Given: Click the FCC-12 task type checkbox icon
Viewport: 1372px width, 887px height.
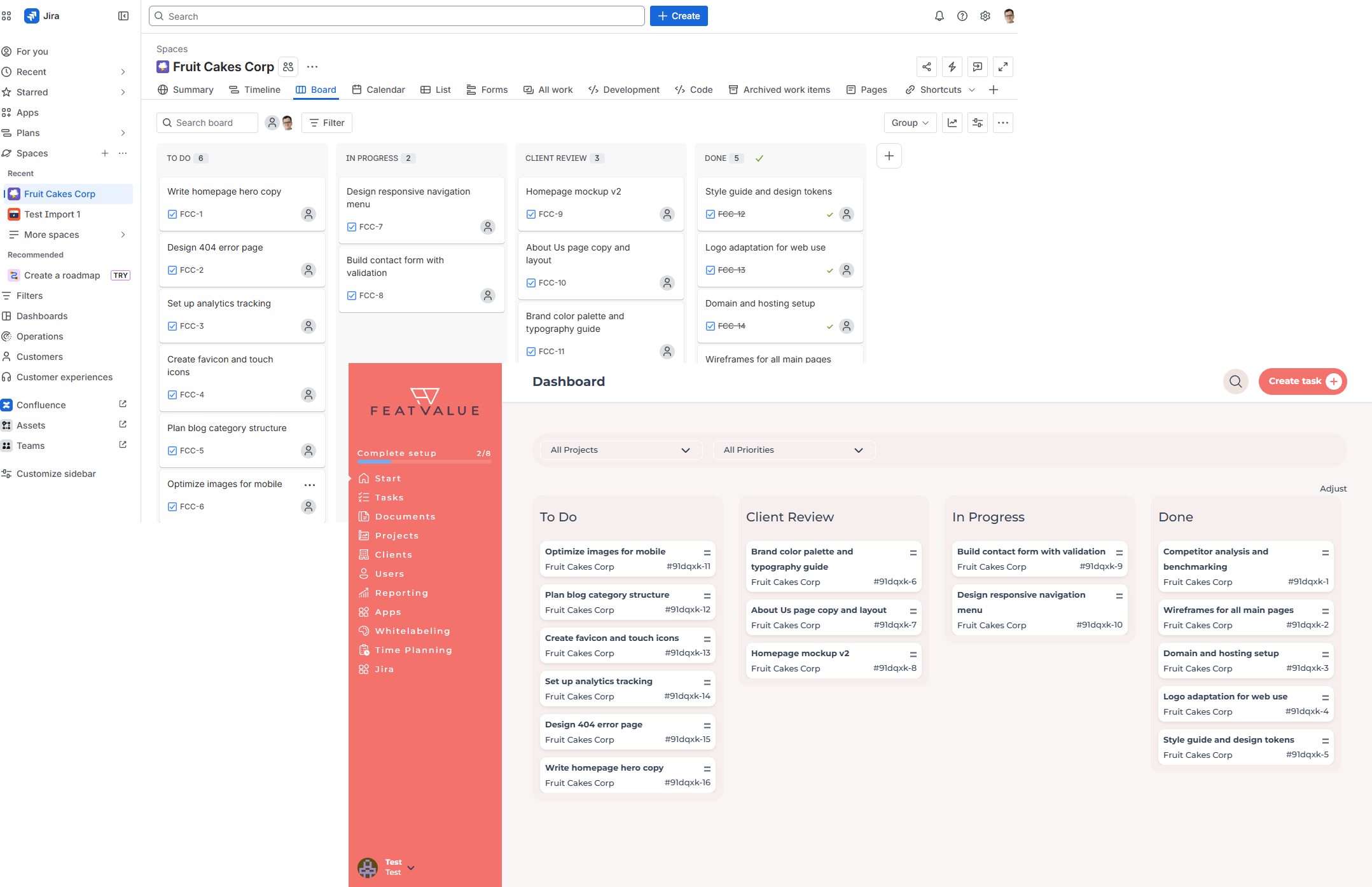Looking at the screenshot, I should pyautogui.click(x=710, y=214).
